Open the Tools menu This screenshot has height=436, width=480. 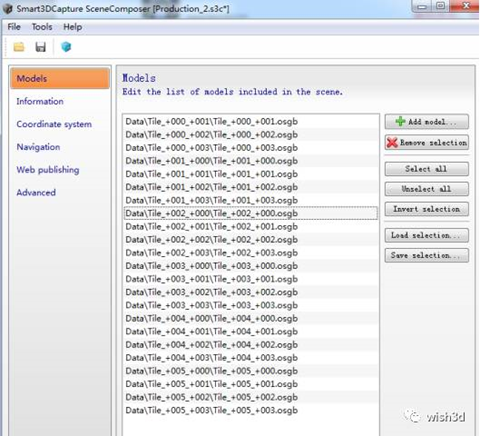coord(42,27)
